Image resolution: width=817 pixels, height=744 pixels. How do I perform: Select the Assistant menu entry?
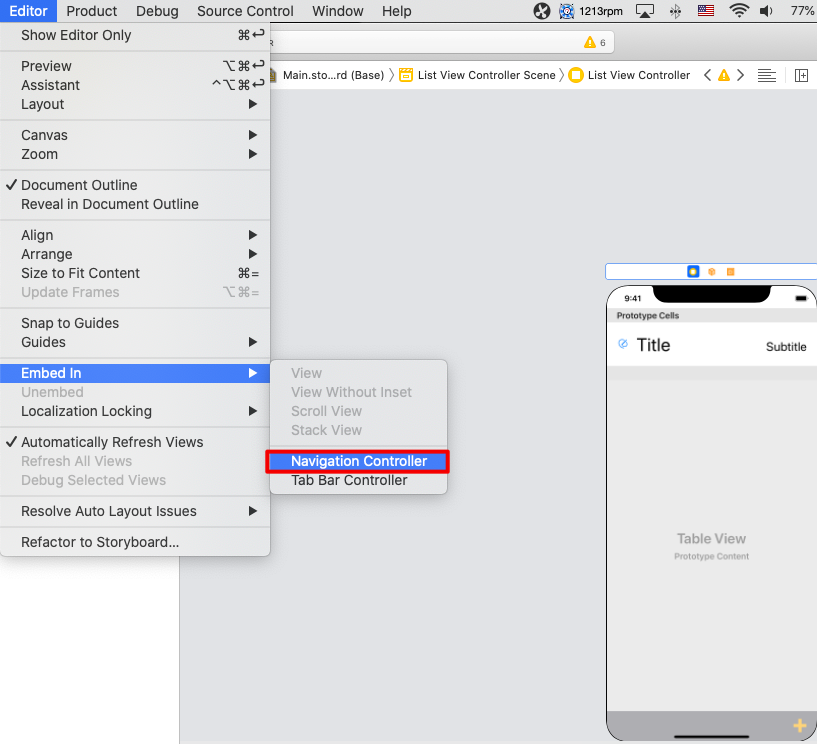point(135,85)
